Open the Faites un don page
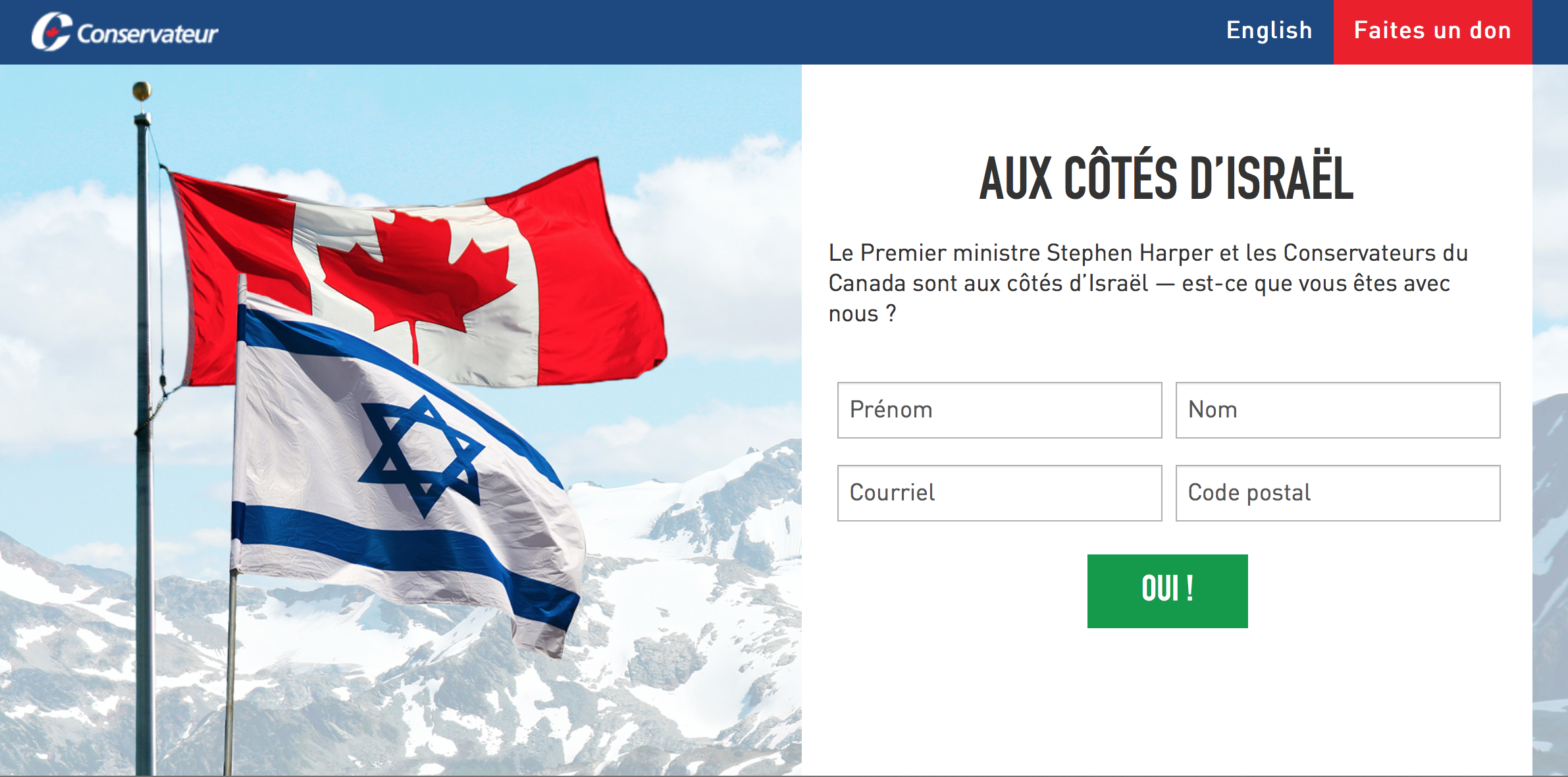1568x777 pixels. click(1432, 32)
